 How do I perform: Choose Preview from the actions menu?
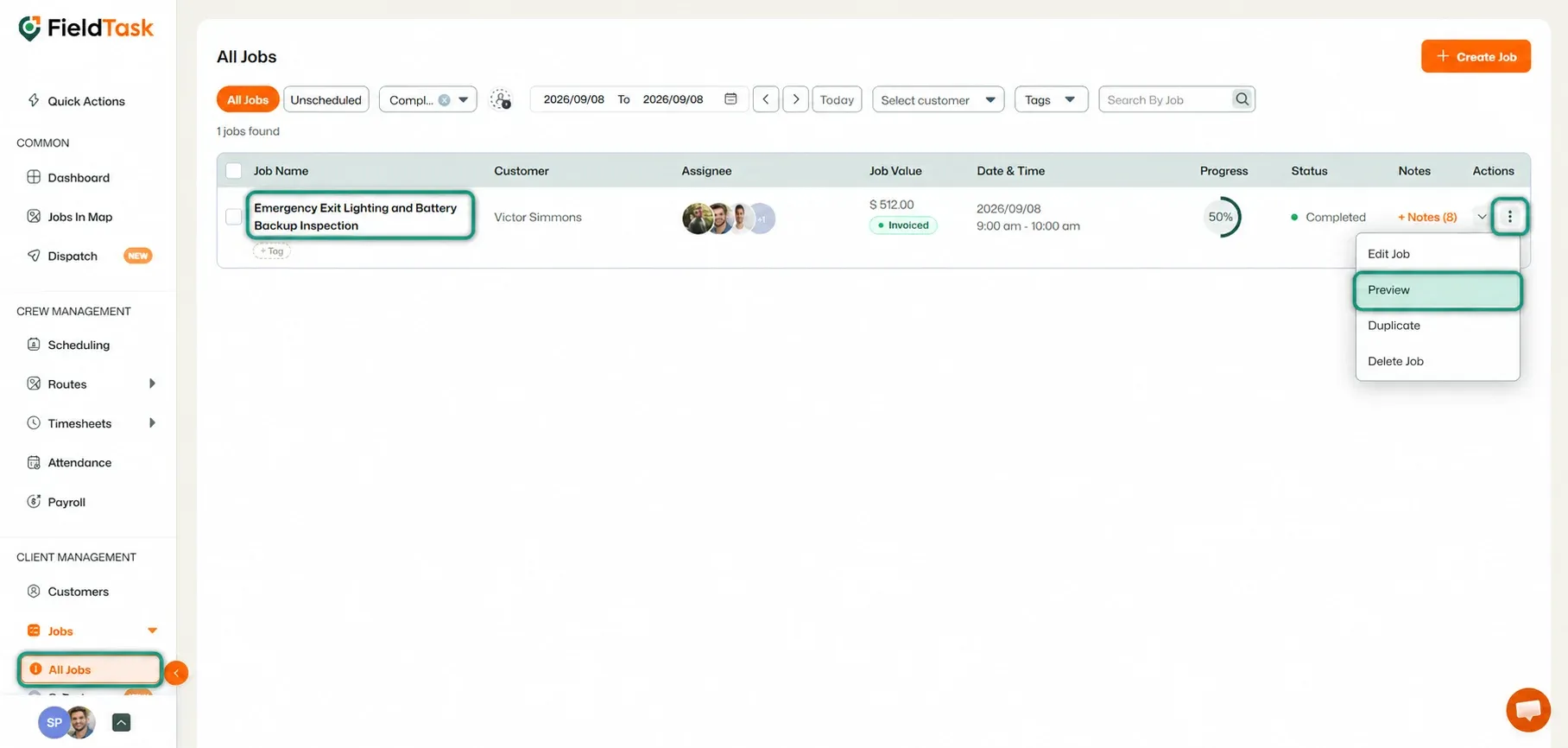point(1437,290)
